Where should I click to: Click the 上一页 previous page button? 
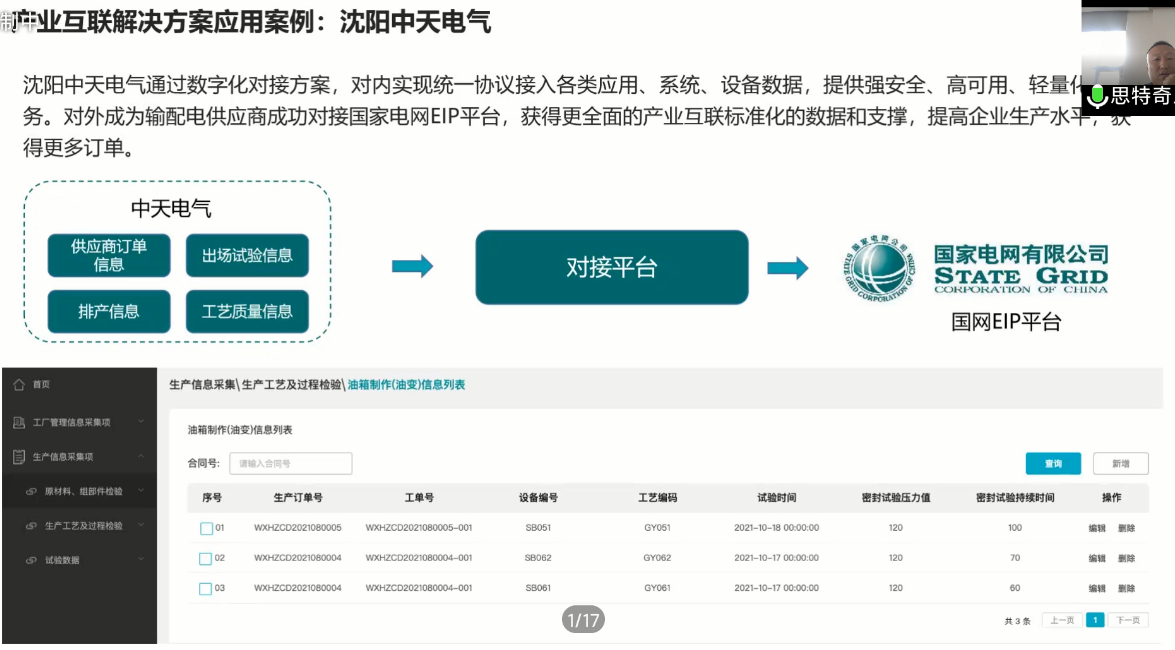[x=1062, y=621]
